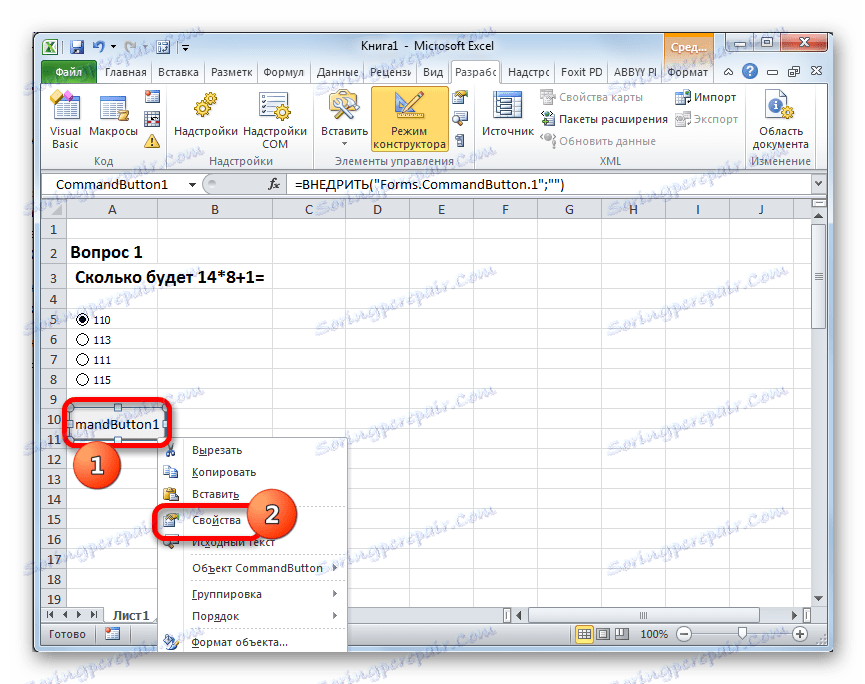The image size is (865, 684).
Task: Expand Объект CommandButton submenu
Action: tap(335, 568)
